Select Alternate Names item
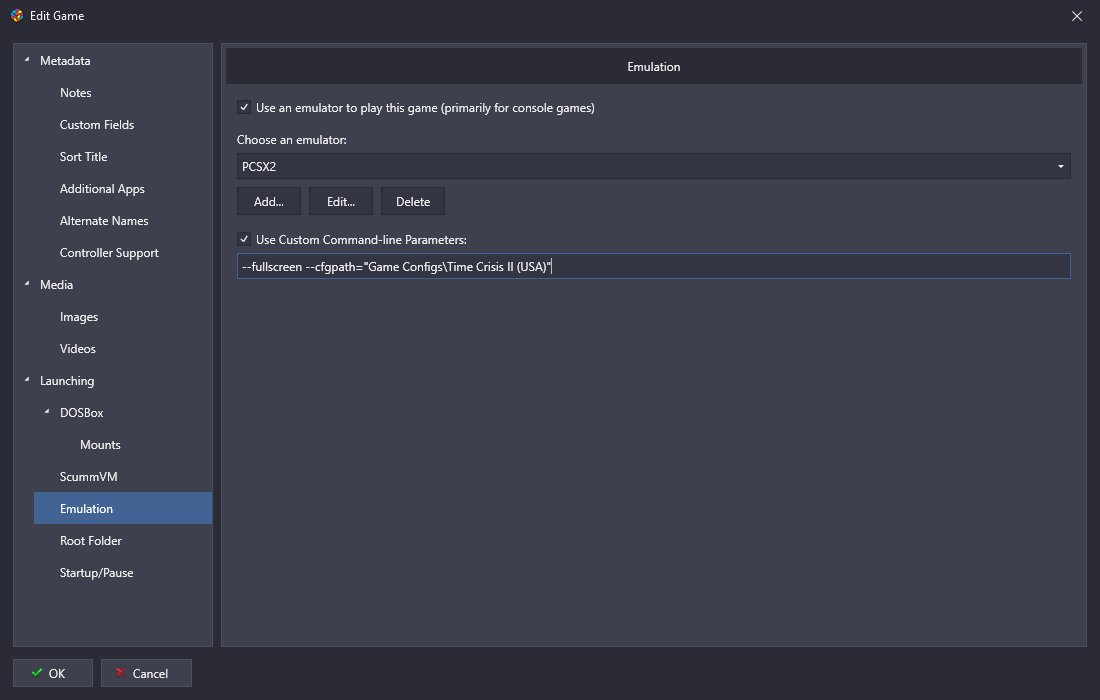This screenshot has width=1100, height=700. (104, 221)
